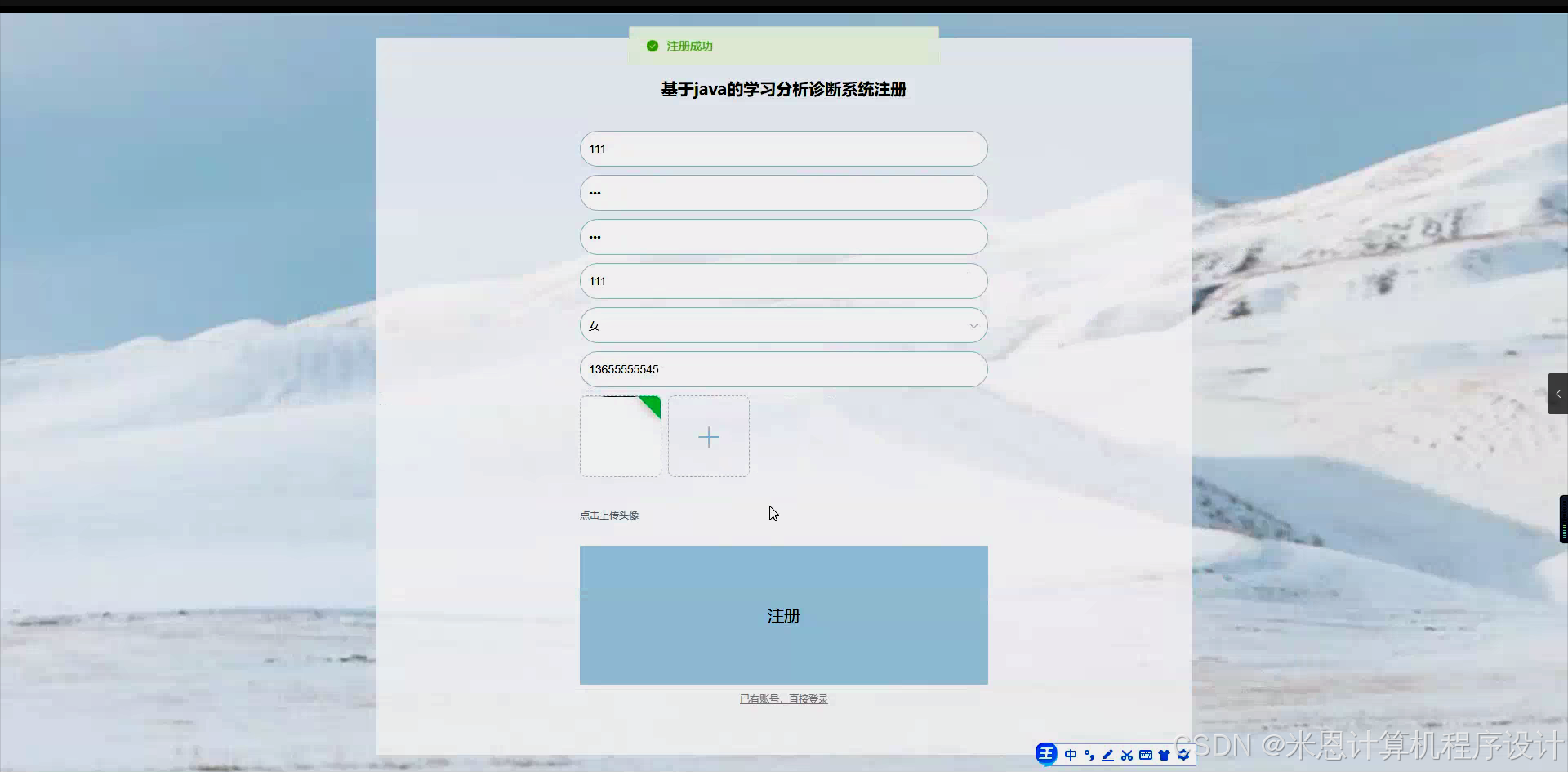Toggle full/half-width punctuation mode
Screen dimensions: 1568x772
pyautogui.click(x=1089, y=754)
